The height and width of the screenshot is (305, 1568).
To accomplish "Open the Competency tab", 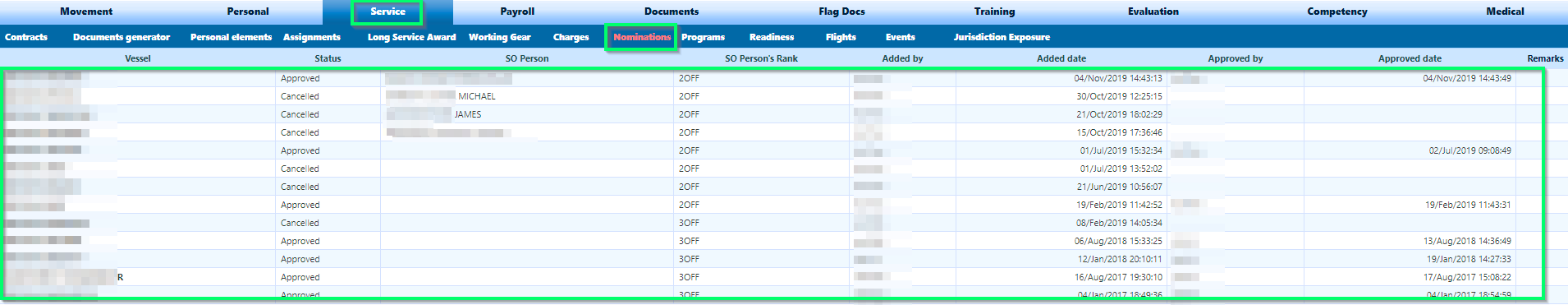I will (x=1337, y=12).
